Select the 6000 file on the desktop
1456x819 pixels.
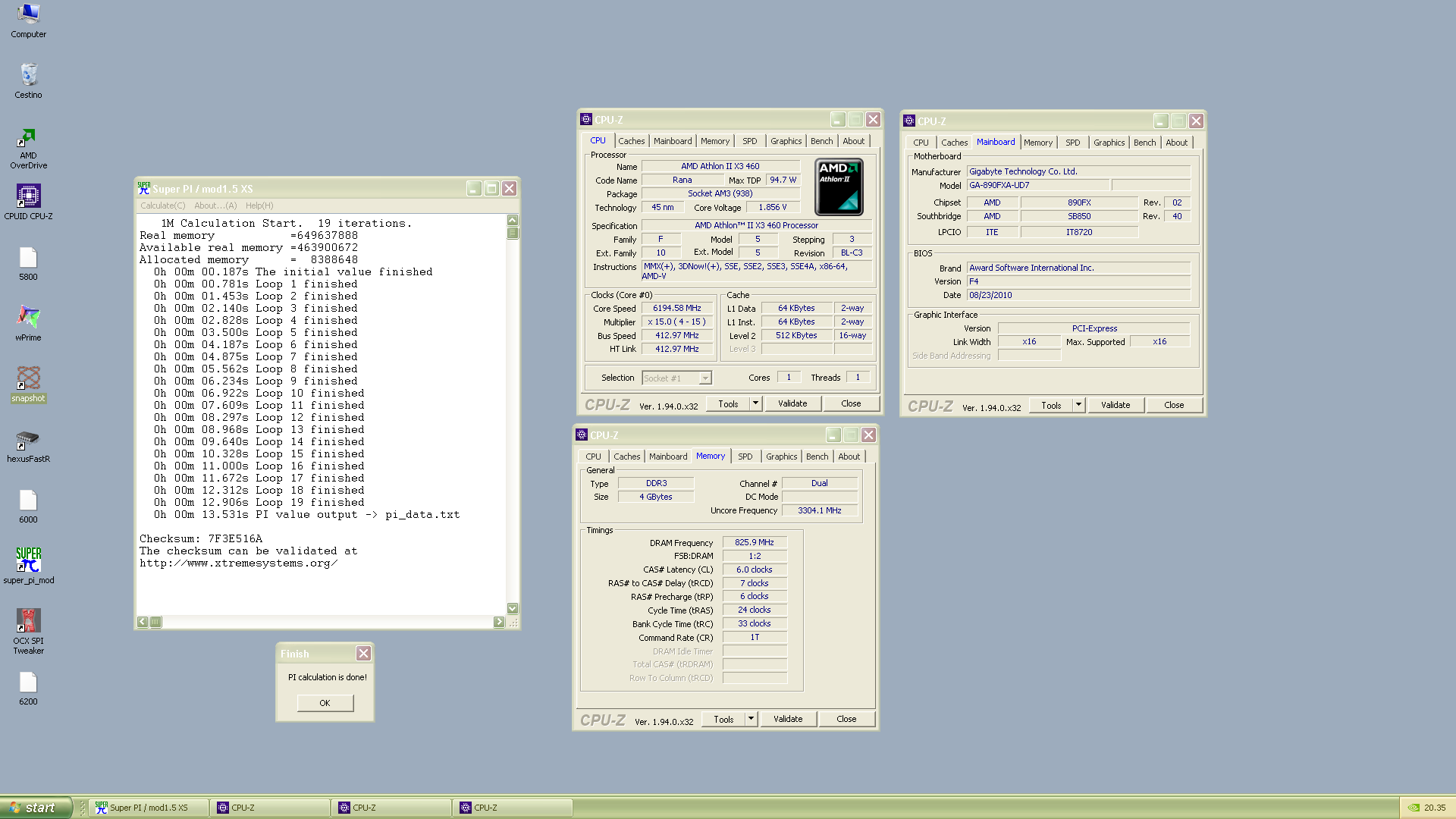pyautogui.click(x=28, y=506)
